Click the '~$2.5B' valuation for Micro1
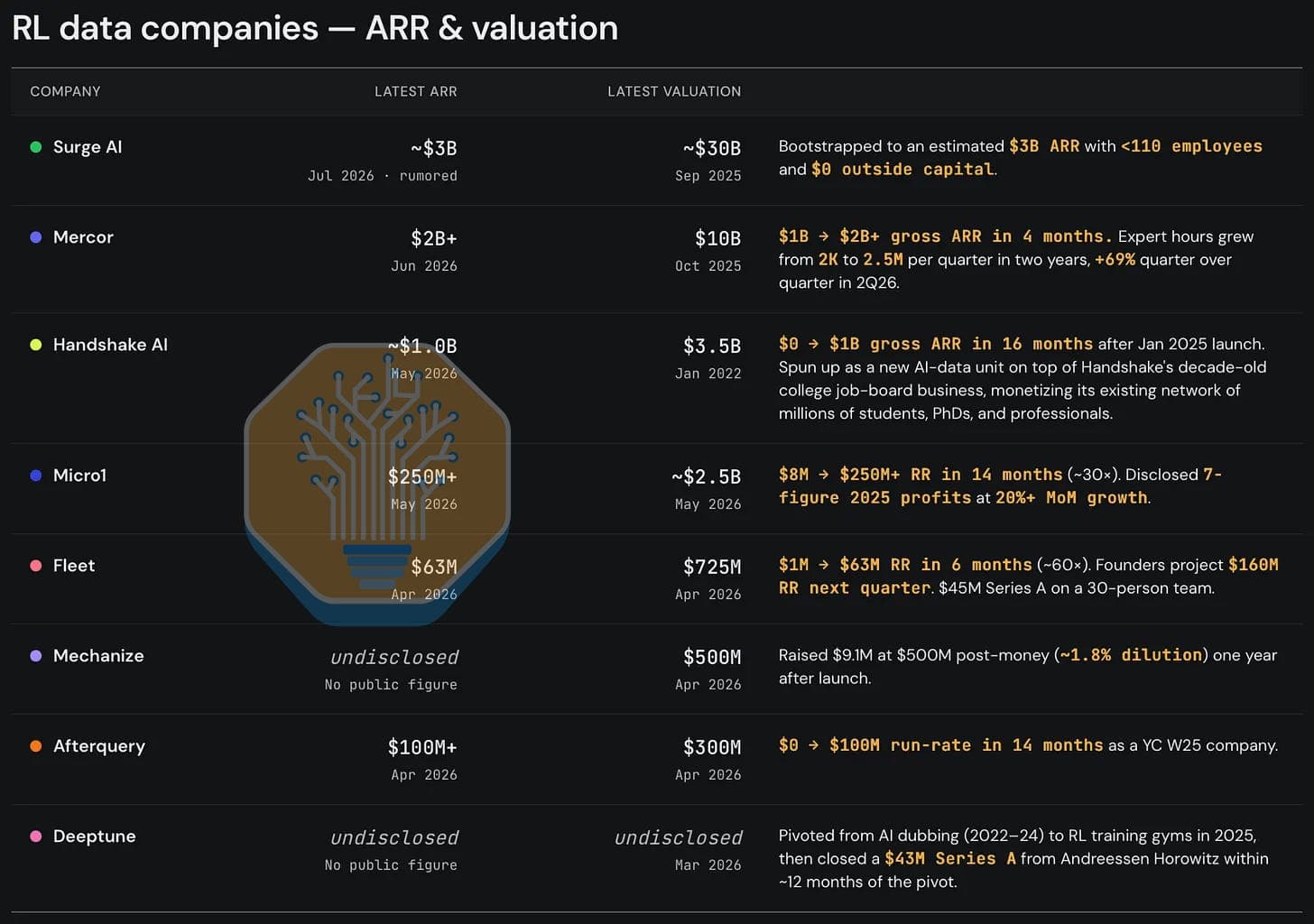 [707, 476]
